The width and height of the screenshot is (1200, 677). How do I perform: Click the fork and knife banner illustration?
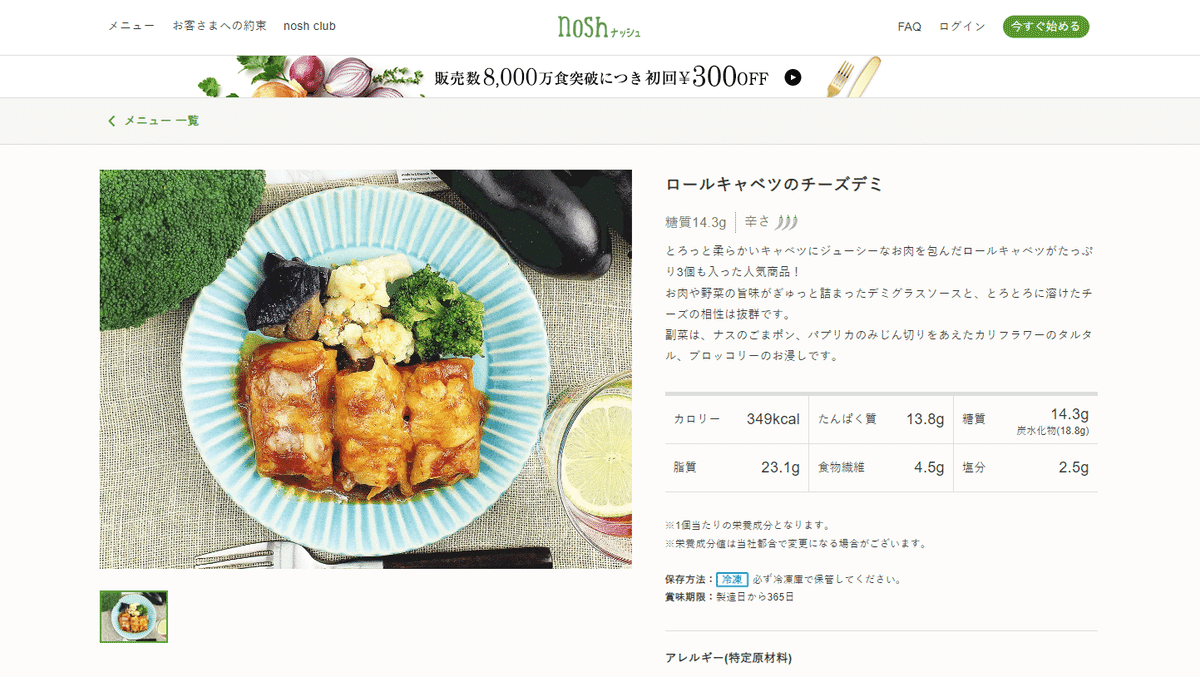tap(853, 77)
